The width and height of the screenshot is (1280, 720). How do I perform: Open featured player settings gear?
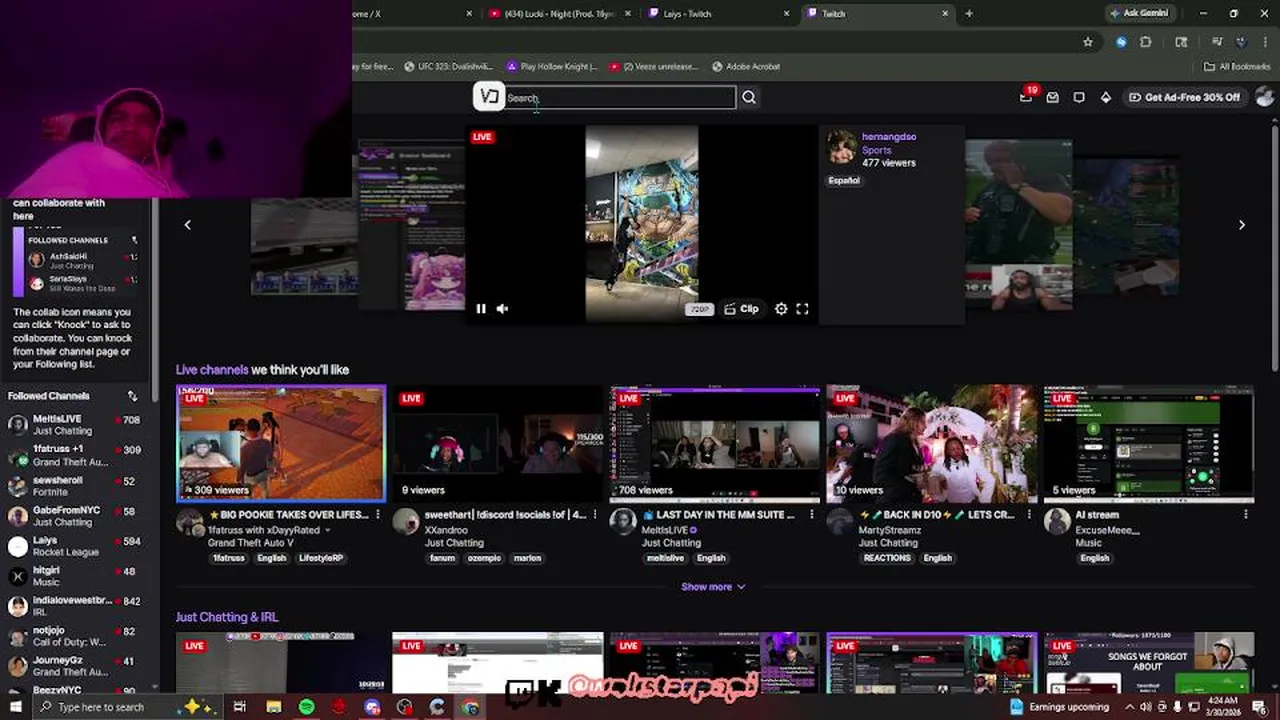pos(781,309)
